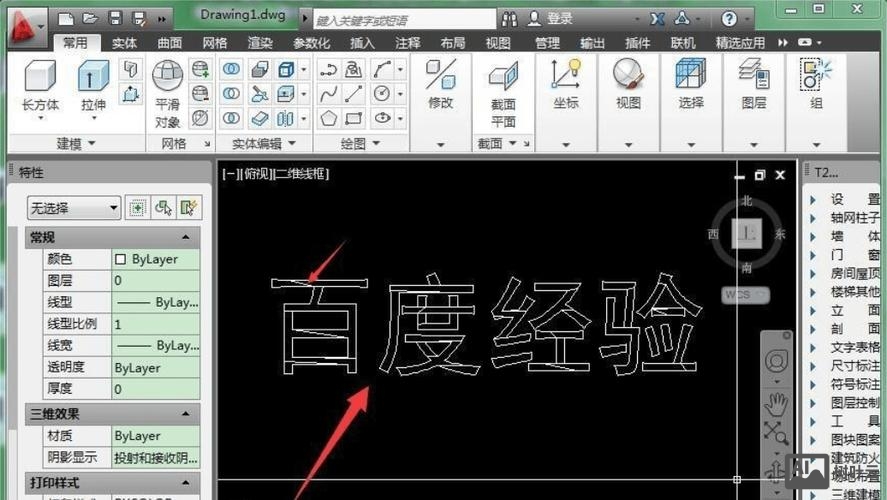Screen dimensions: 887x500
Task: Switch to the 实体 ribbon tab
Action: [124, 43]
